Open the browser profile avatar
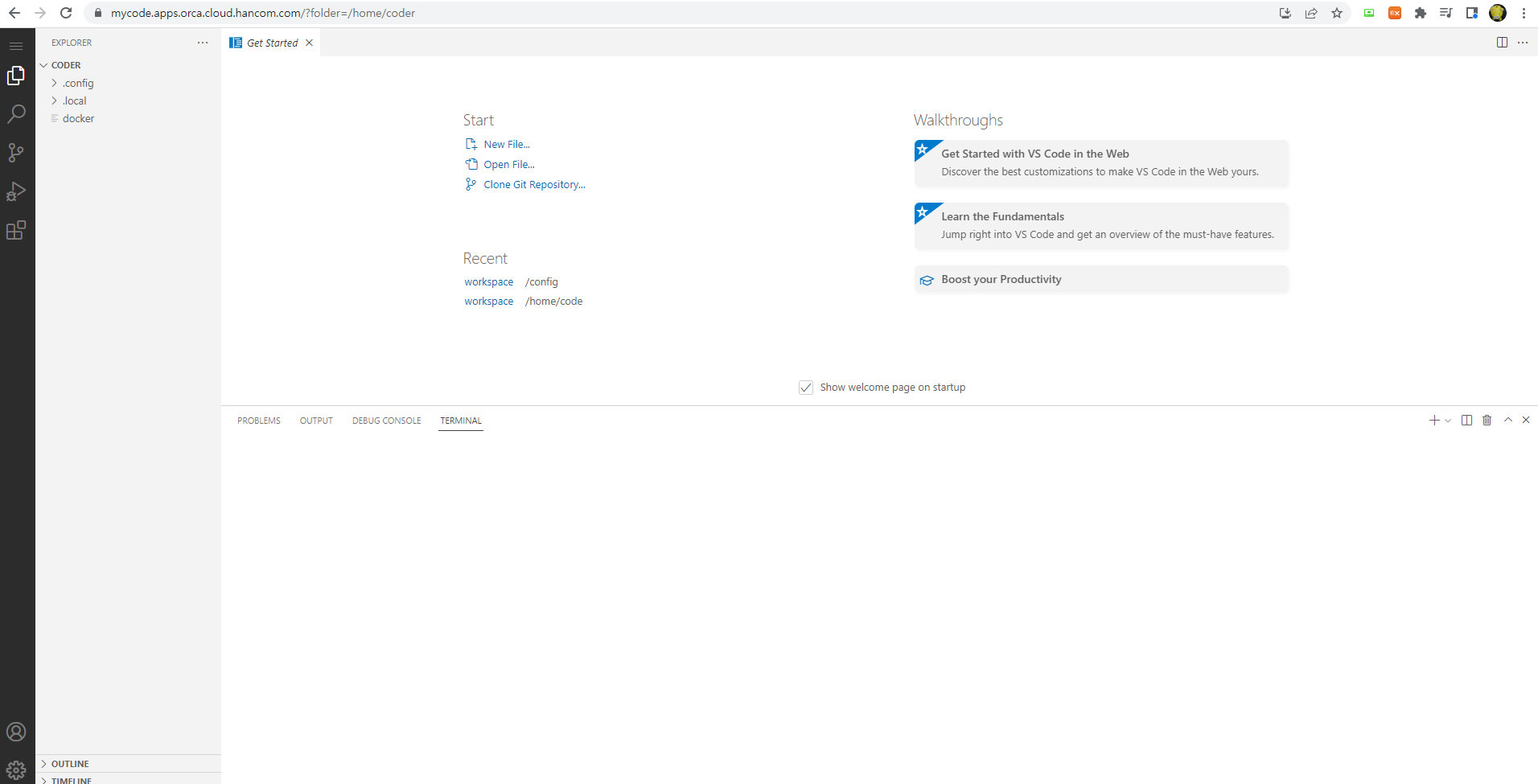Image resolution: width=1538 pixels, height=784 pixels. [x=1498, y=13]
